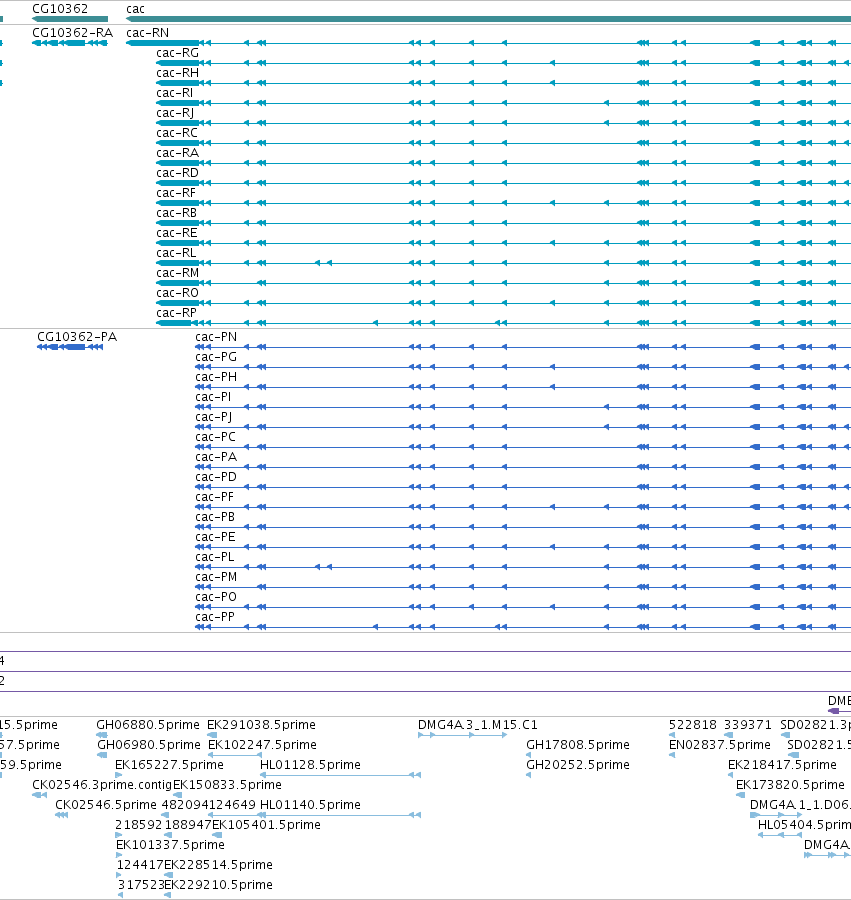Click the cac-PI protein label

click(213, 397)
